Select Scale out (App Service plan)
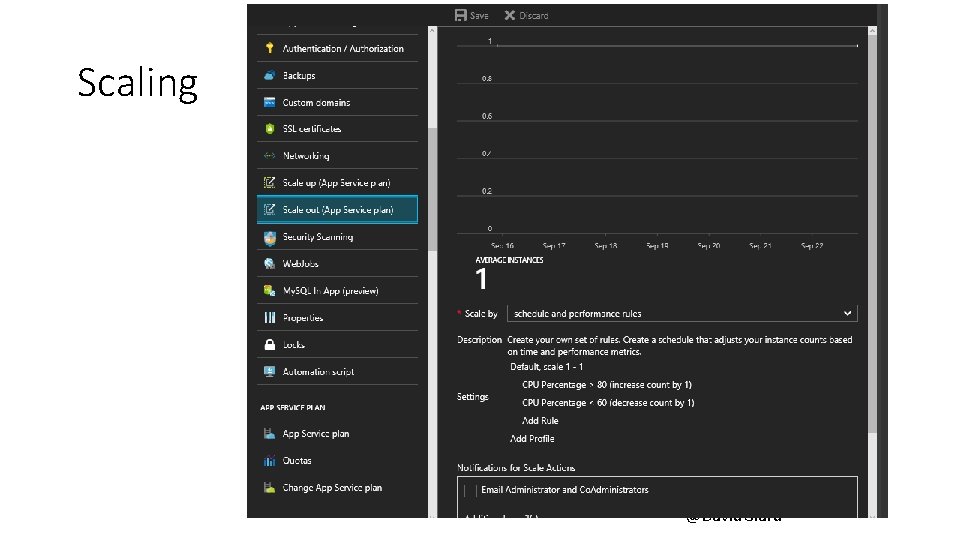Screen dimensions: 960x540 pyautogui.click(x=337, y=209)
